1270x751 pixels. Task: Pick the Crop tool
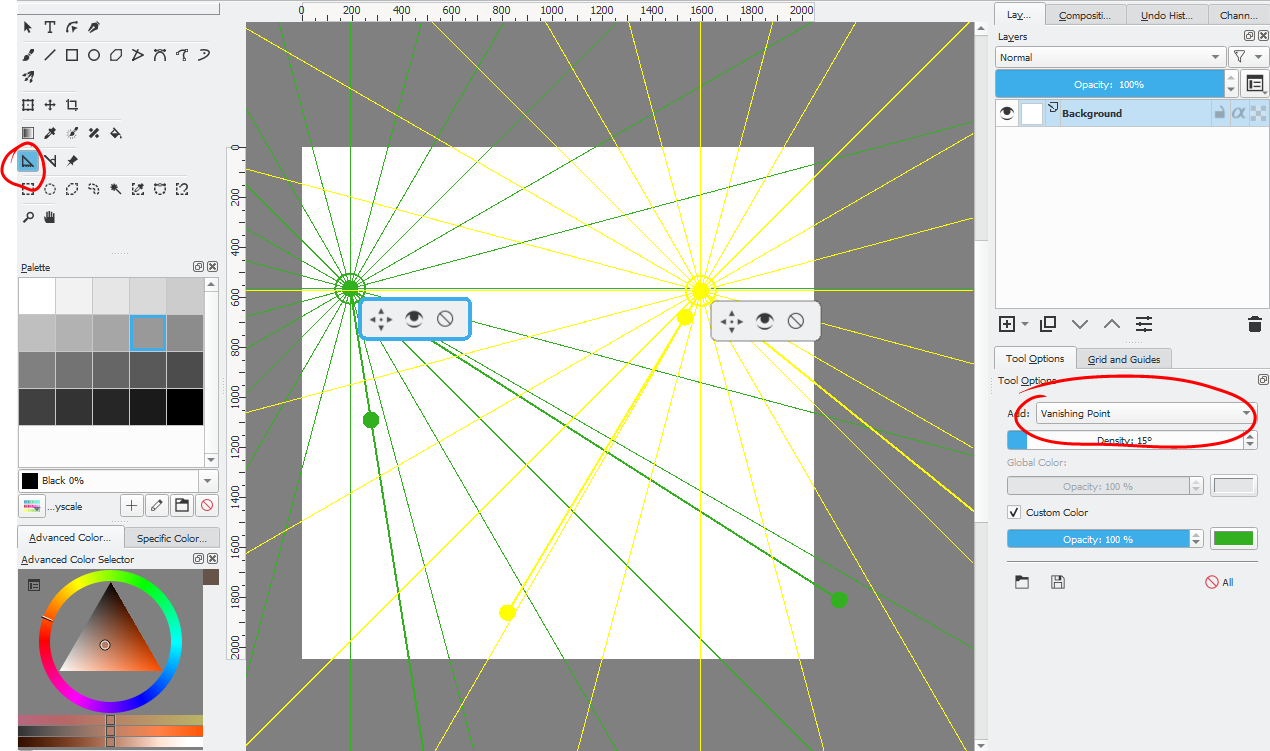pyautogui.click(x=72, y=105)
